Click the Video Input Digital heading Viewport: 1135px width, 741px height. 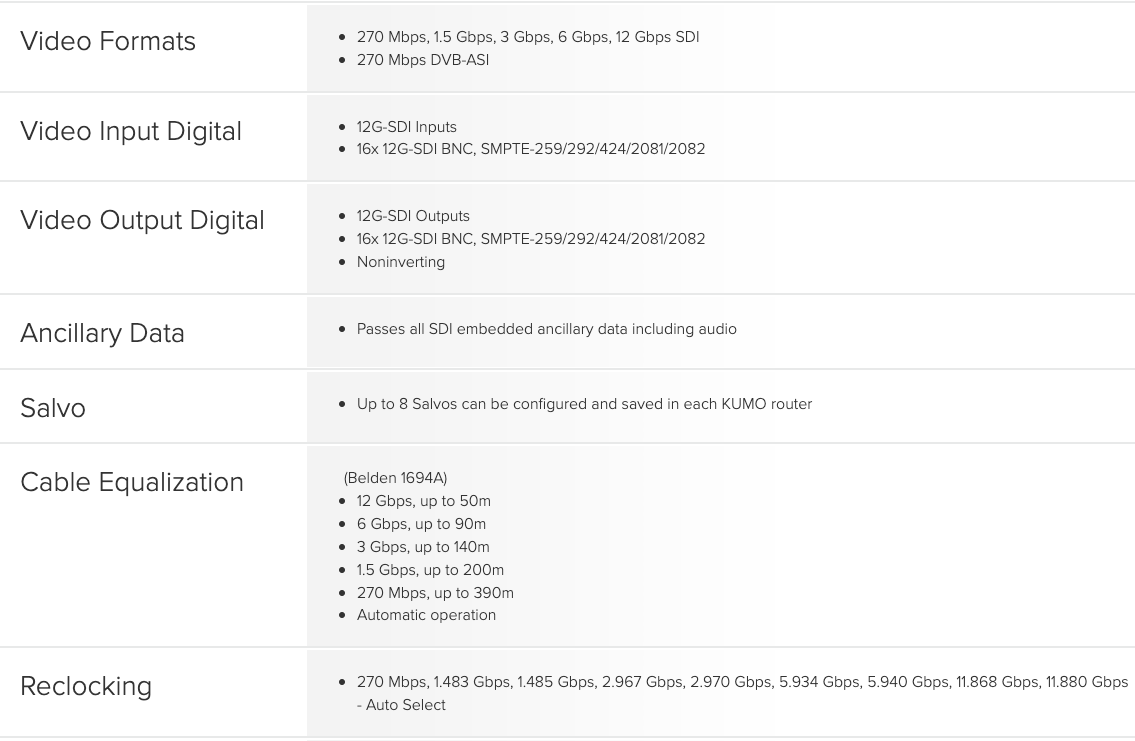[x=131, y=132]
